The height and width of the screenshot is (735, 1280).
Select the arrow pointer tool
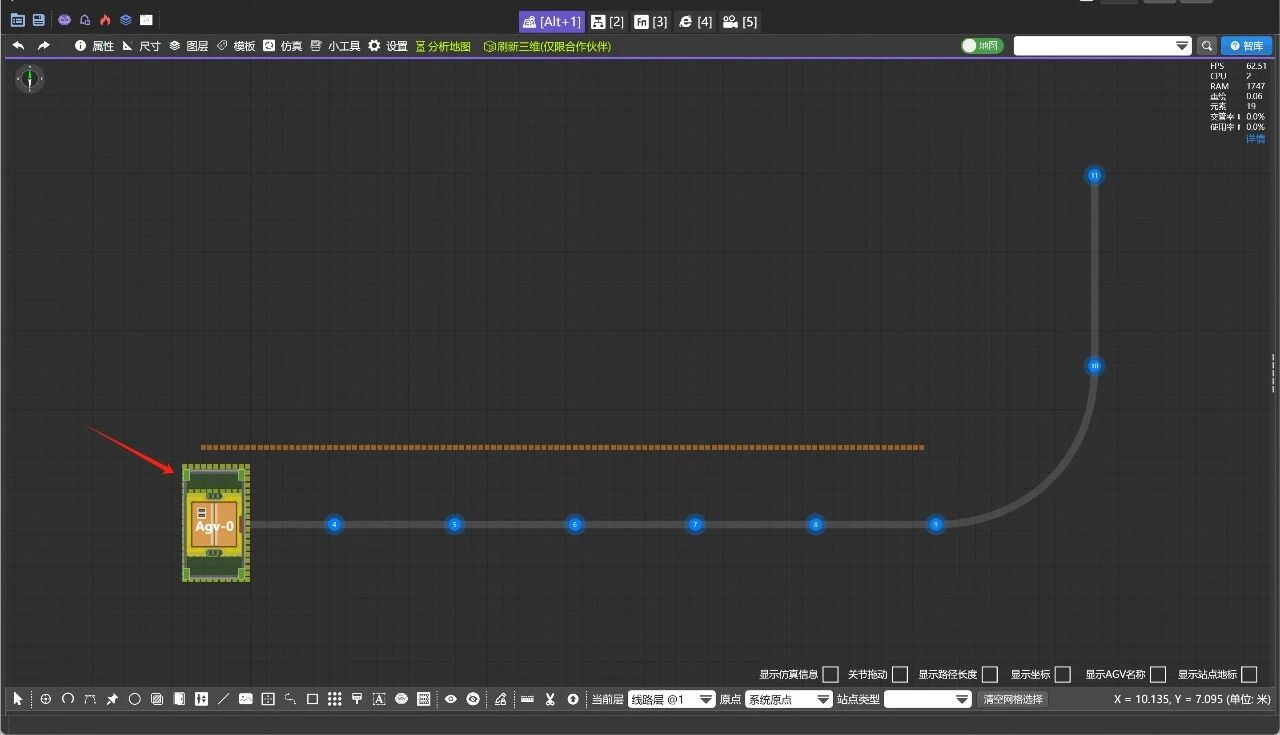point(18,699)
